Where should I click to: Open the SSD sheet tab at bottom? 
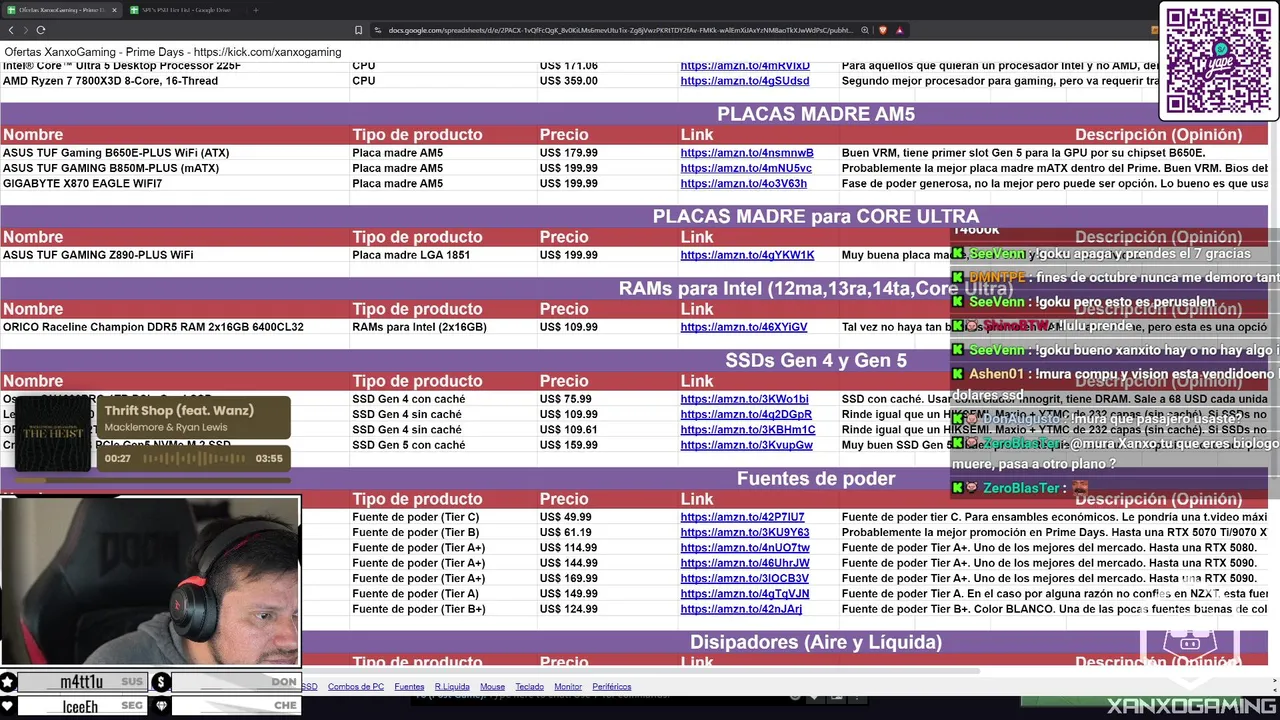click(x=310, y=687)
